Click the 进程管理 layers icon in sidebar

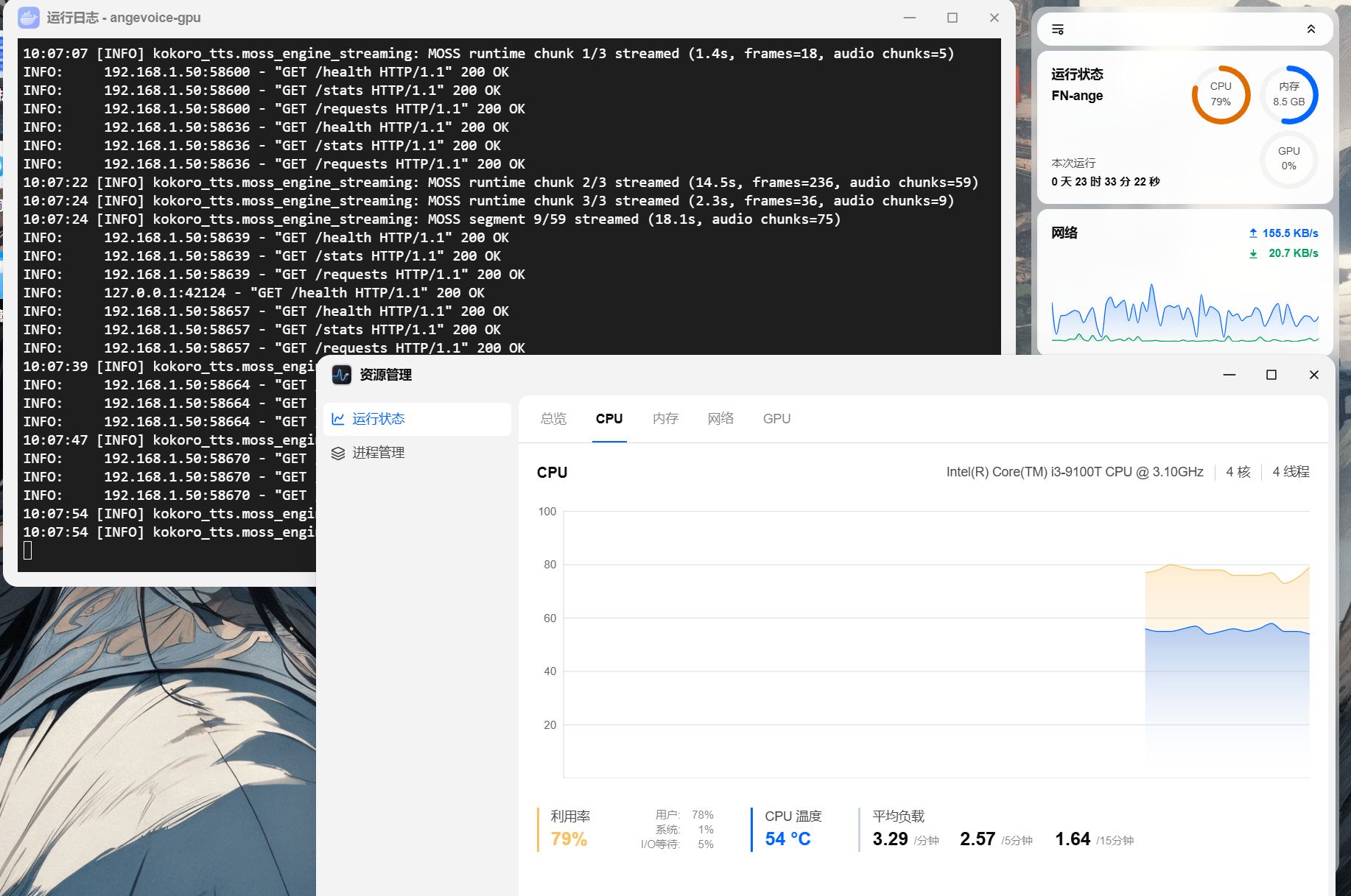tap(338, 453)
